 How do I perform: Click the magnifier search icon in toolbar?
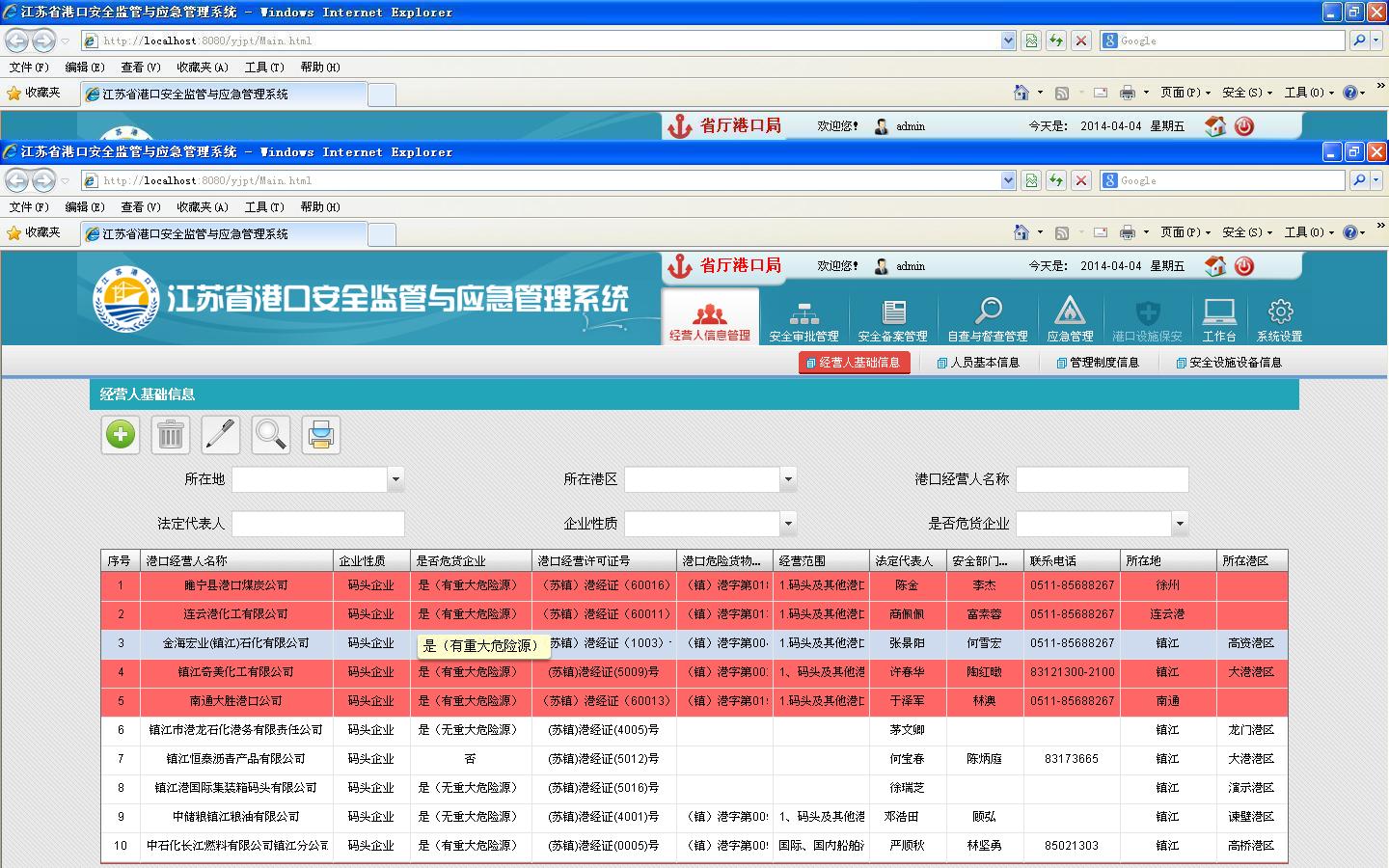click(x=271, y=435)
